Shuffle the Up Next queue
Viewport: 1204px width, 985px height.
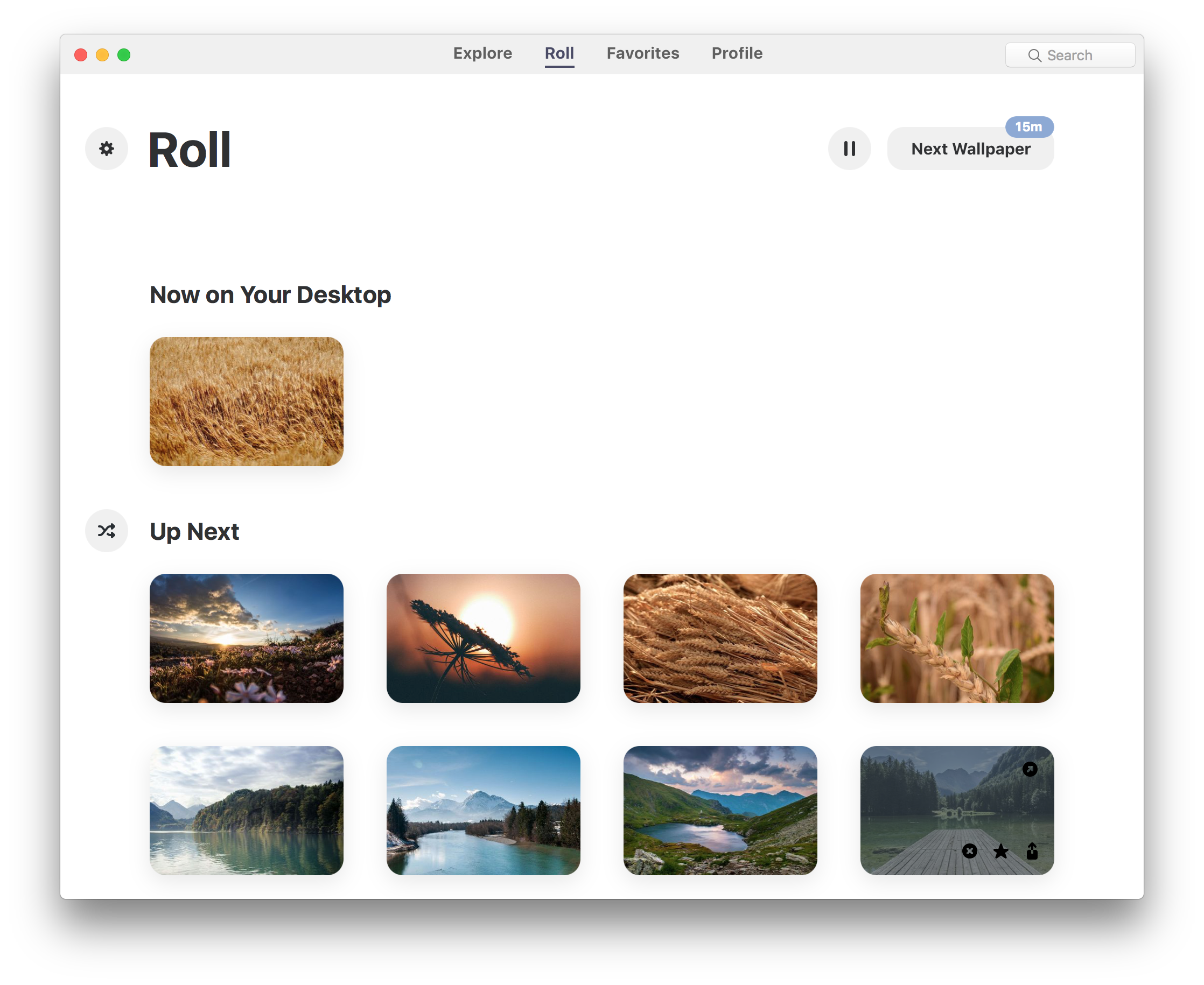point(106,531)
